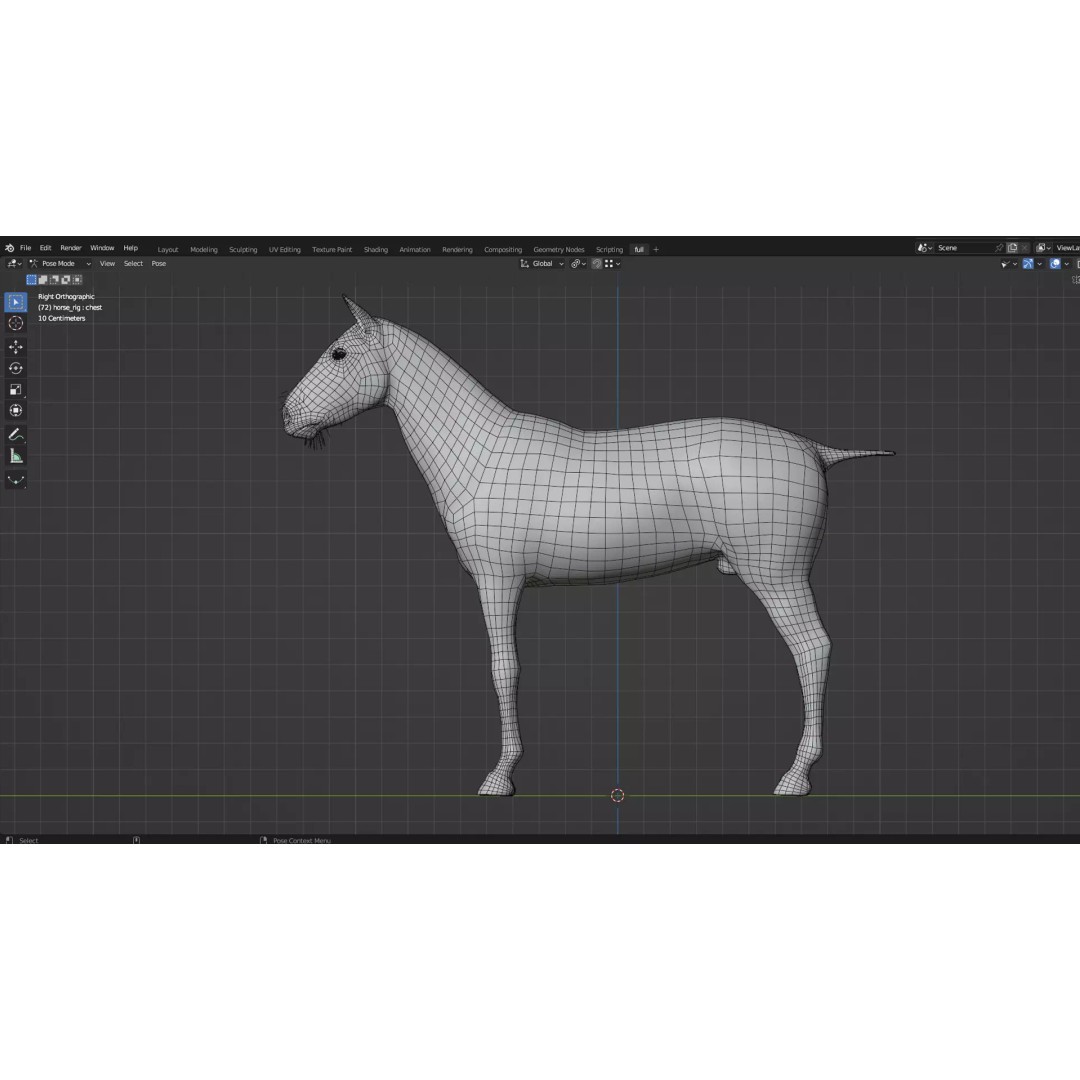Open snapping options dropdown

coord(612,264)
